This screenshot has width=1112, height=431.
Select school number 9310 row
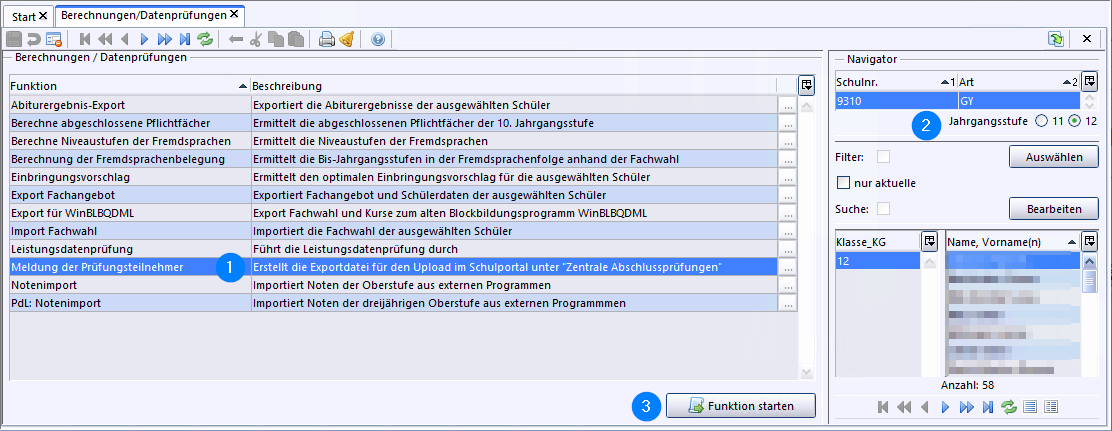point(956,101)
